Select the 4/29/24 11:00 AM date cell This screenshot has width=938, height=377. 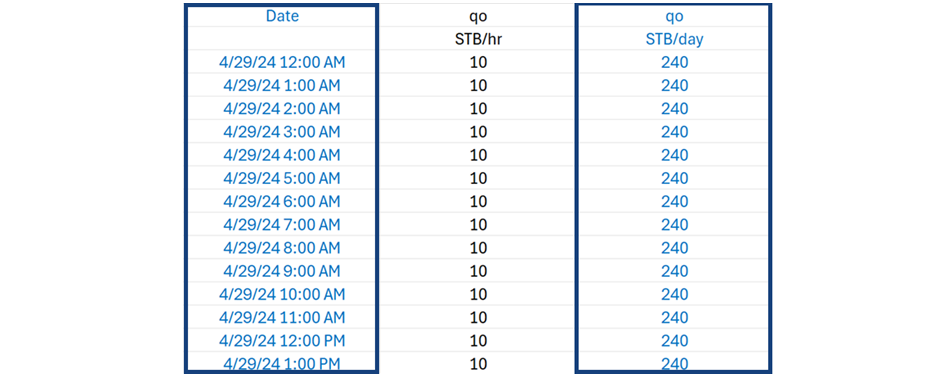[282, 317]
